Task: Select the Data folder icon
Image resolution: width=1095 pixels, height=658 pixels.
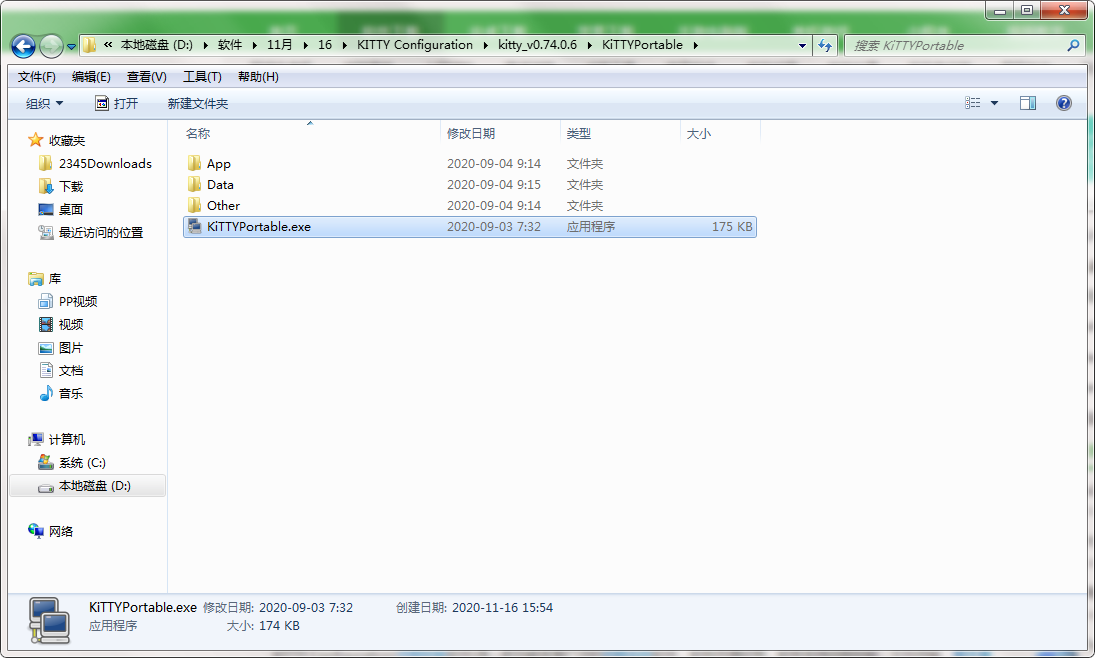Action: pos(195,184)
